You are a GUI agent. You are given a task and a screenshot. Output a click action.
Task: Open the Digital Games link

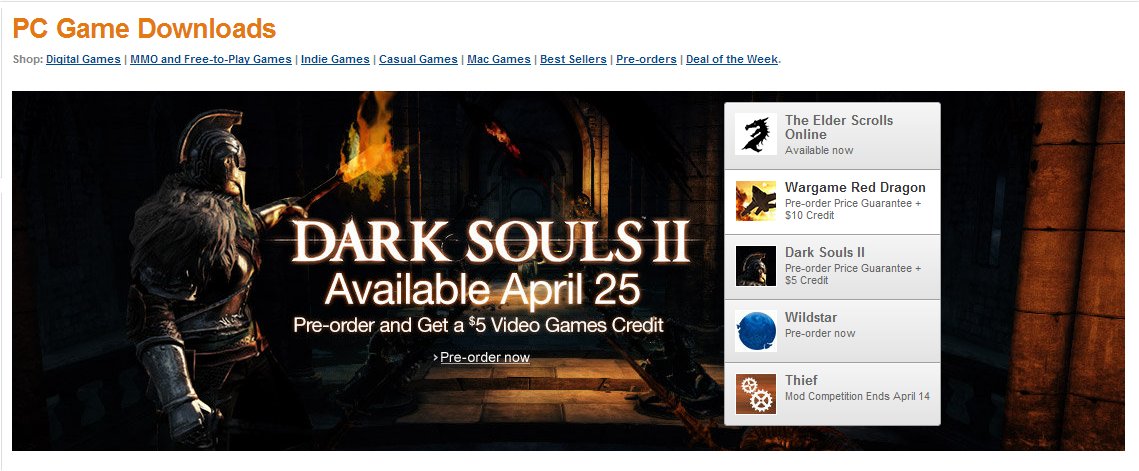coord(84,60)
